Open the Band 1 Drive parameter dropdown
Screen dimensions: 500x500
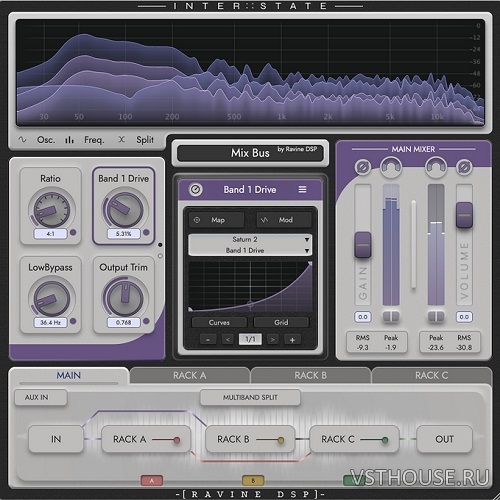click(x=250, y=250)
